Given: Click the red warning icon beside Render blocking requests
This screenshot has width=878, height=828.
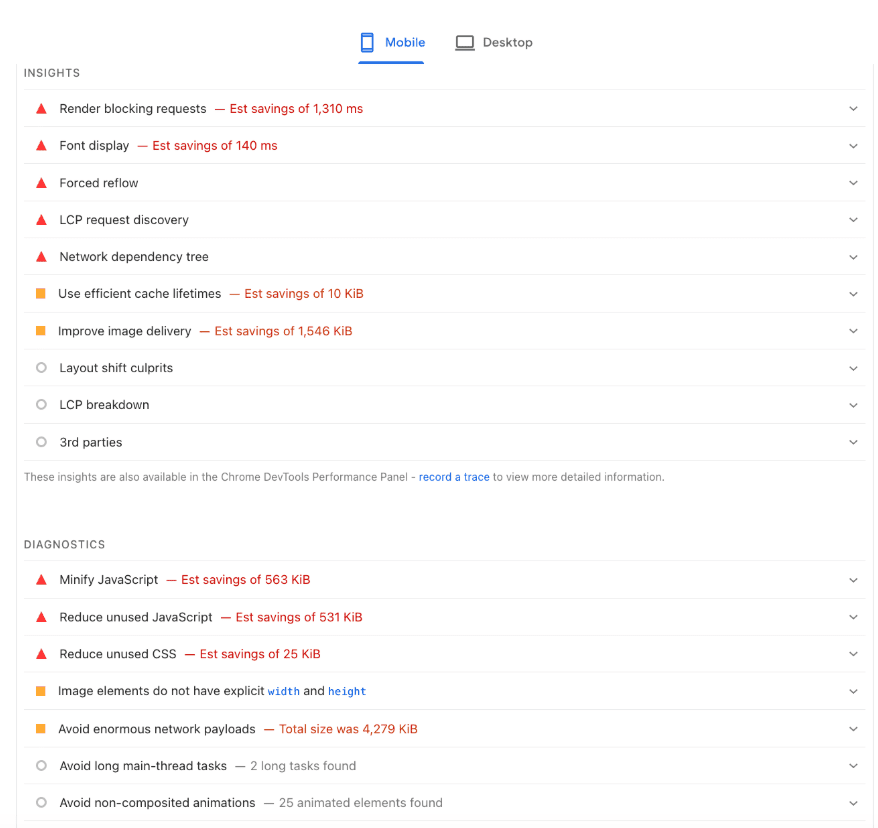Looking at the screenshot, I should point(41,108).
